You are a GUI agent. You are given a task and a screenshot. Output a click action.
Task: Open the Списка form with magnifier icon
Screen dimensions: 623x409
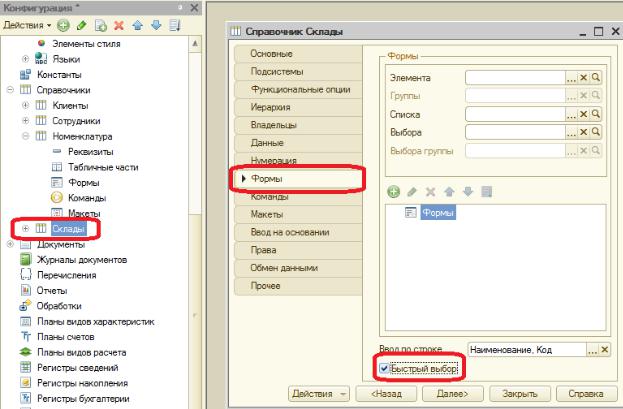point(596,114)
